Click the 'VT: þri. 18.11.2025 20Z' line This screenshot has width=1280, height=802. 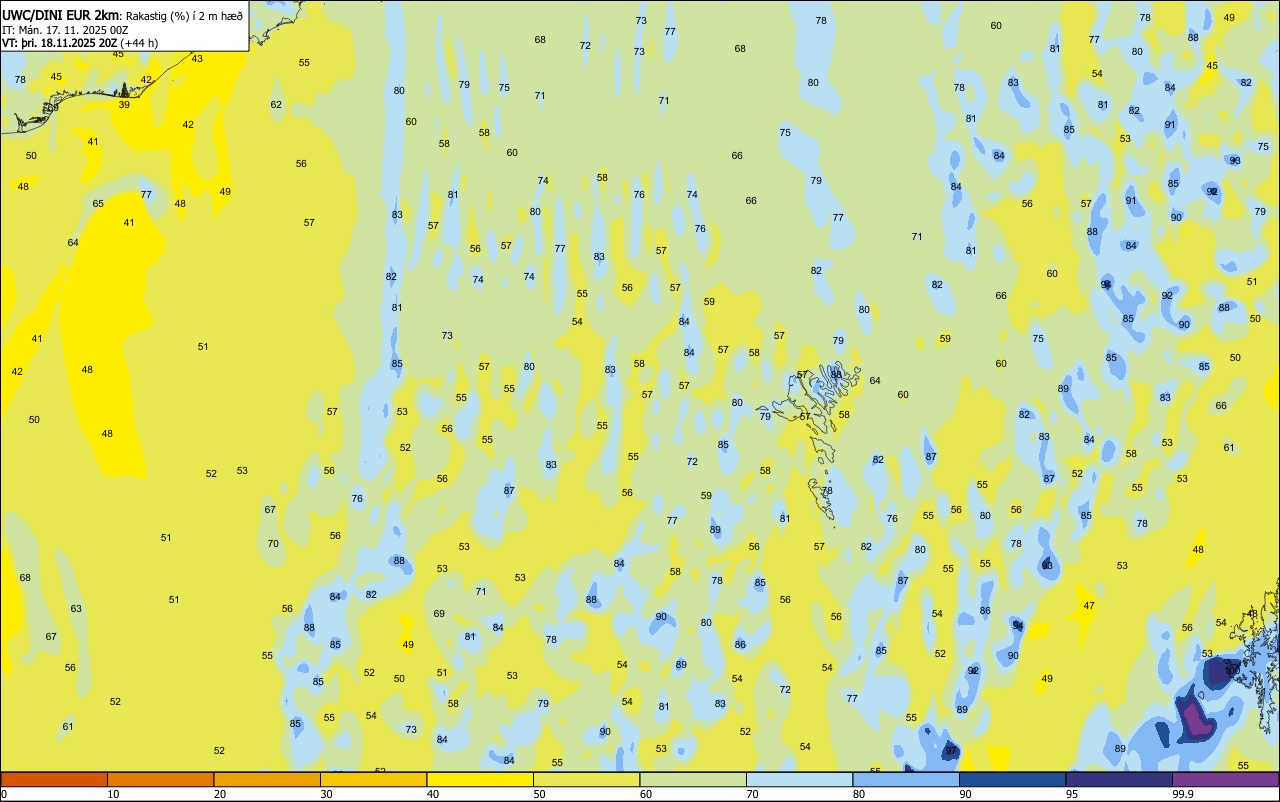pyautogui.click(x=60, y=43)
